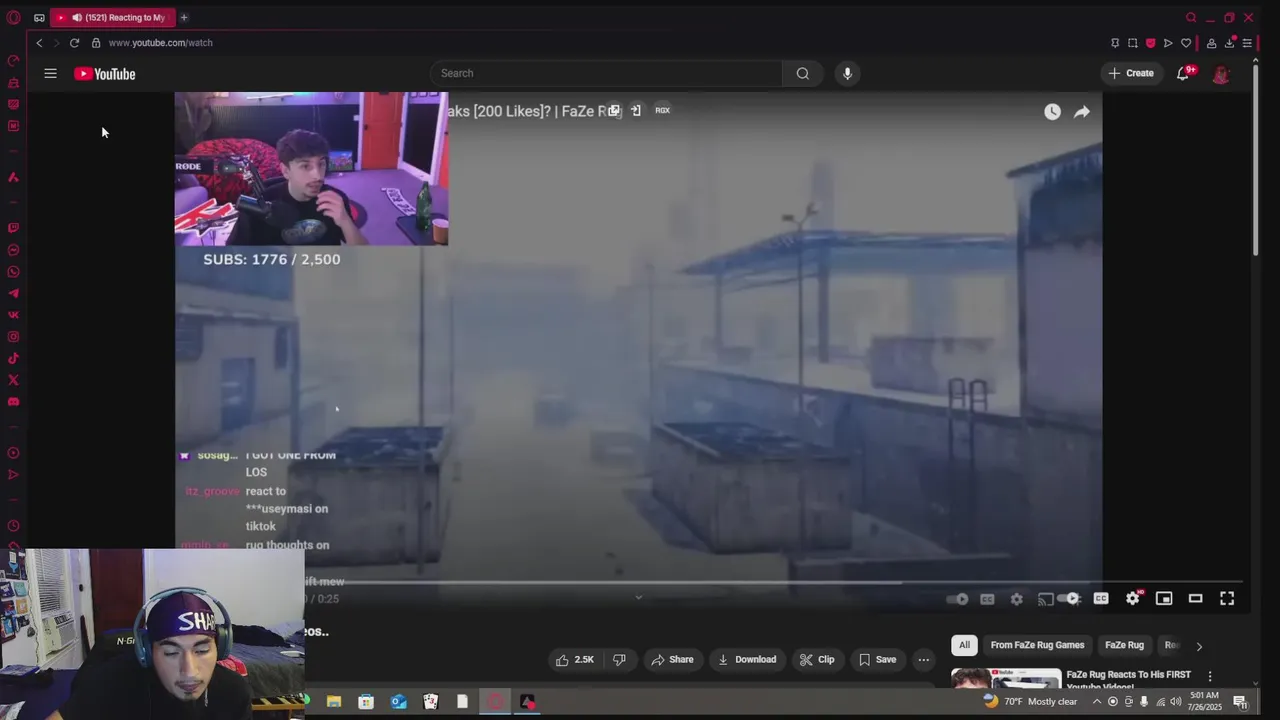Switch to the Reacting to My browser tab
The width and height of the screenshot is (1280, 720).
[x=112, y=17]
